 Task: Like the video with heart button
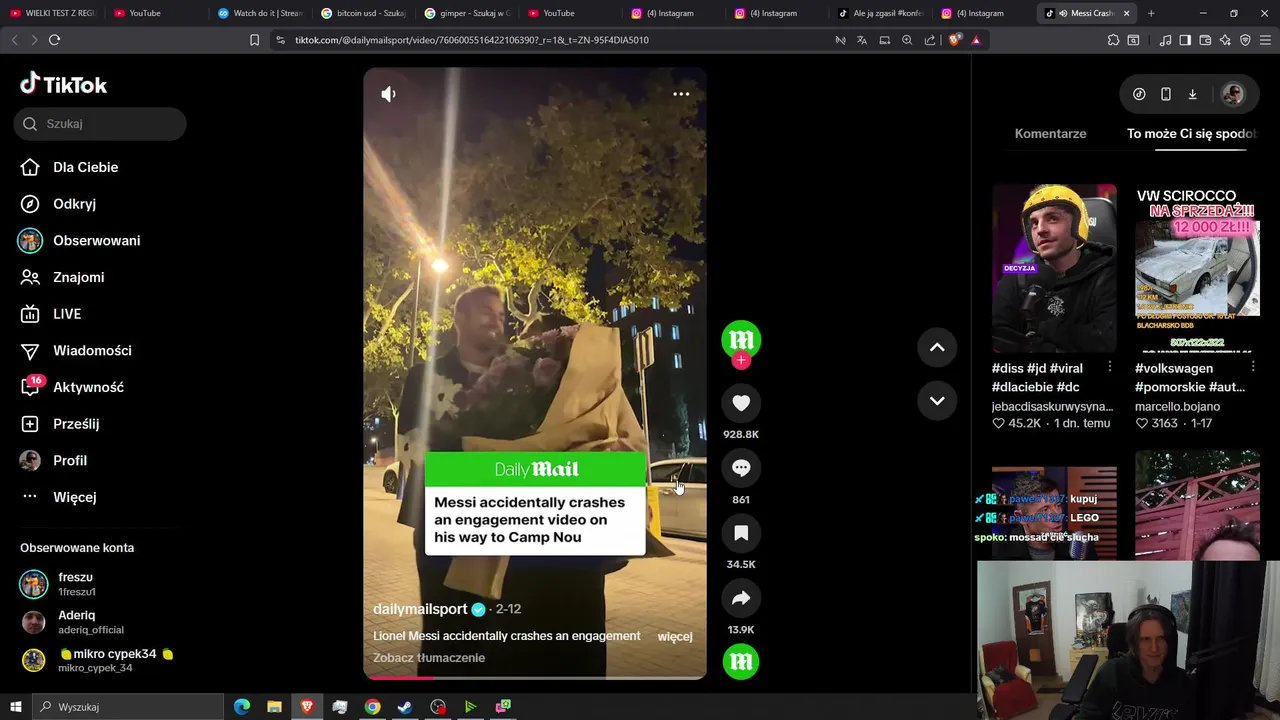(x=741, y=403)
